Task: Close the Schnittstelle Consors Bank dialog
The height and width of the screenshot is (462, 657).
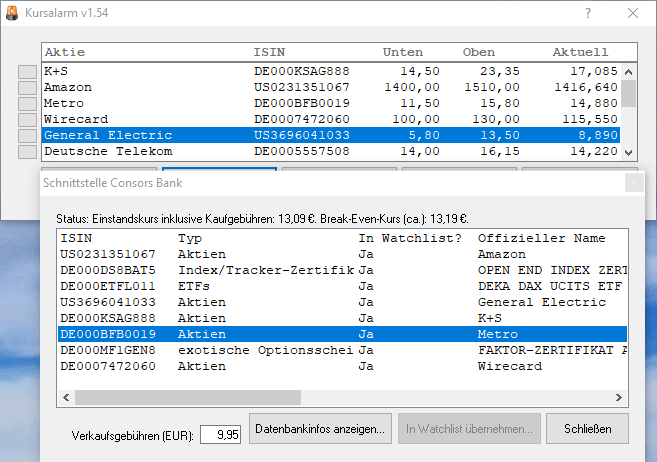Action: point(634,183)
